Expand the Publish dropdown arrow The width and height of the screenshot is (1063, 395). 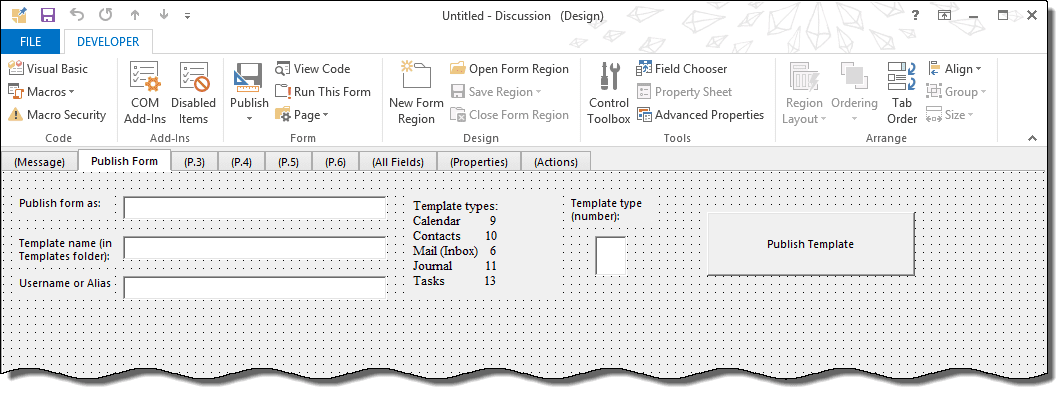[249, 119]
